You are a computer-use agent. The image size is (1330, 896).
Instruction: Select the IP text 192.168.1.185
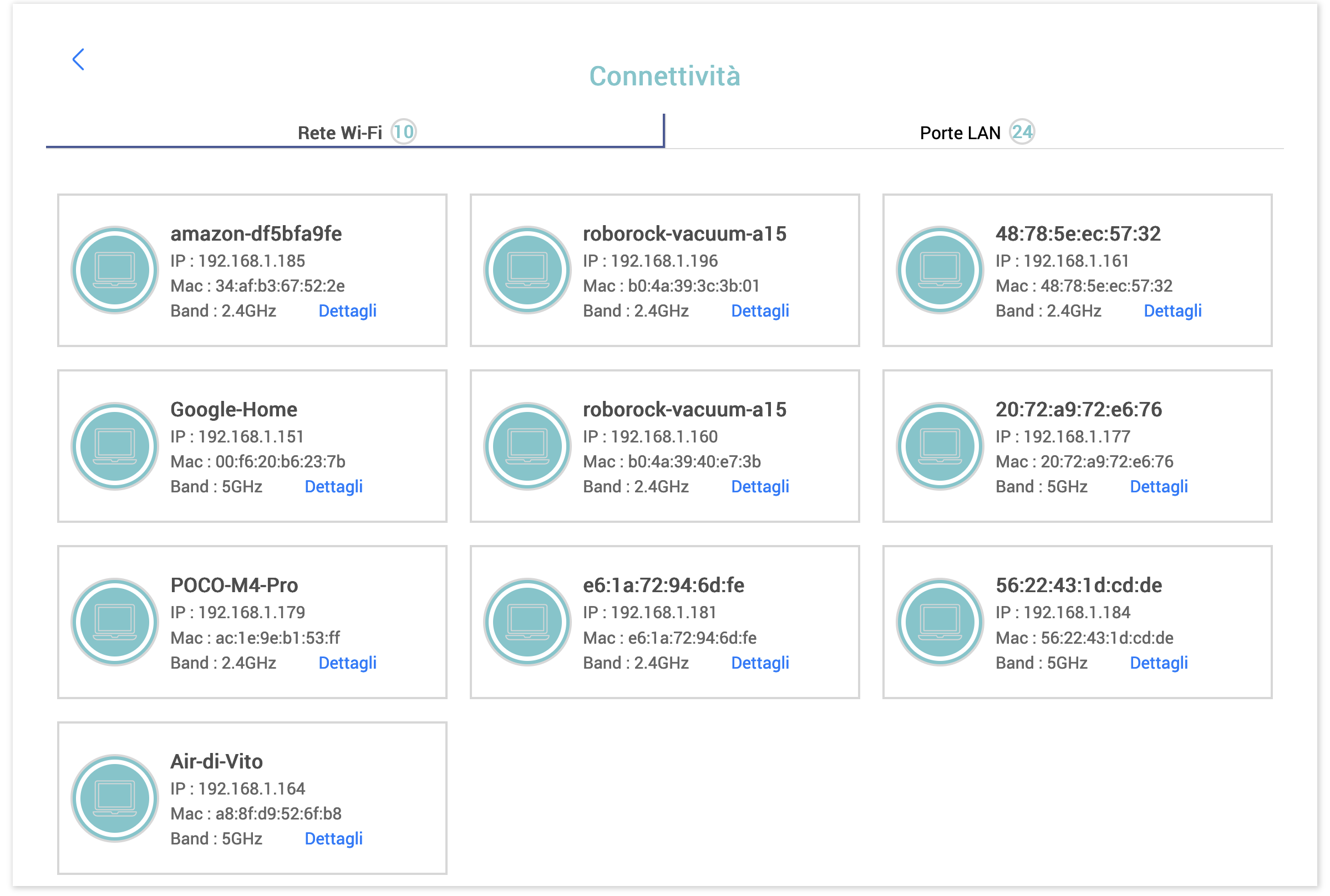pyautogui.click(x=251, y=261)
